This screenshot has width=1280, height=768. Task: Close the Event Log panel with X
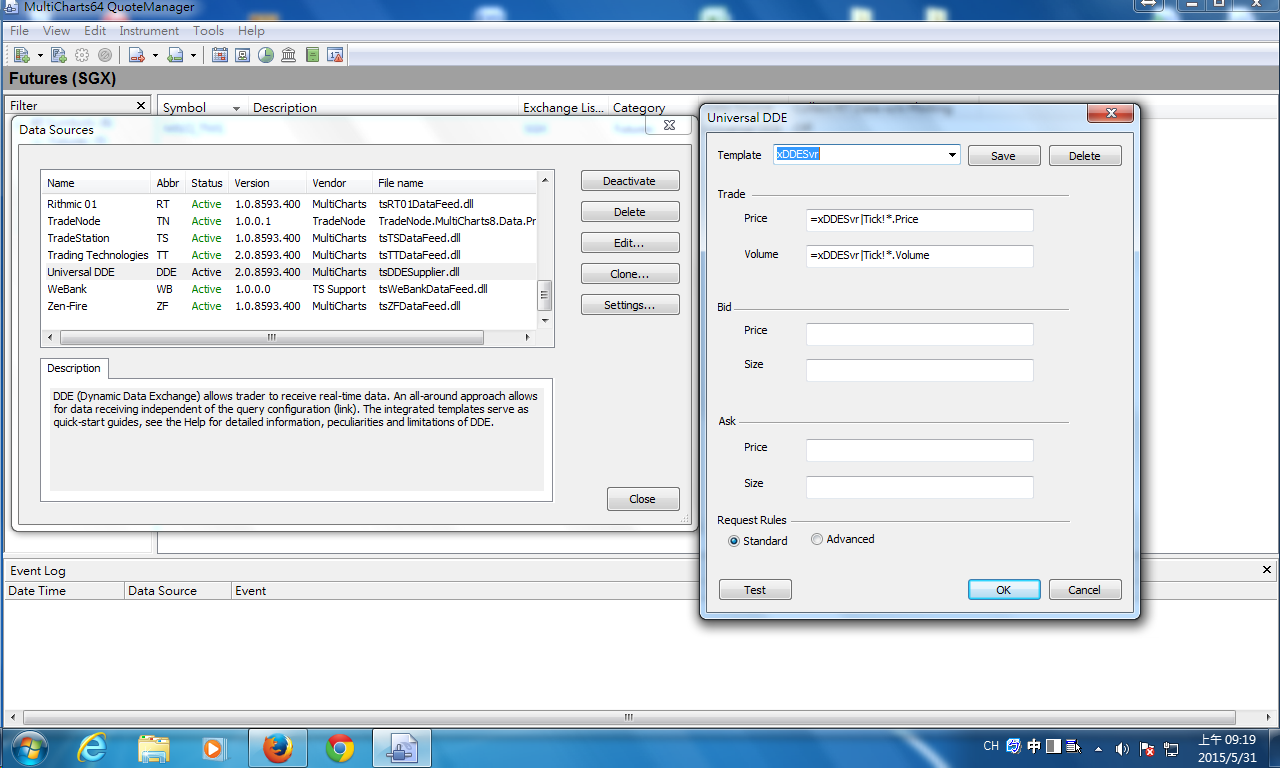(1267, 570)
